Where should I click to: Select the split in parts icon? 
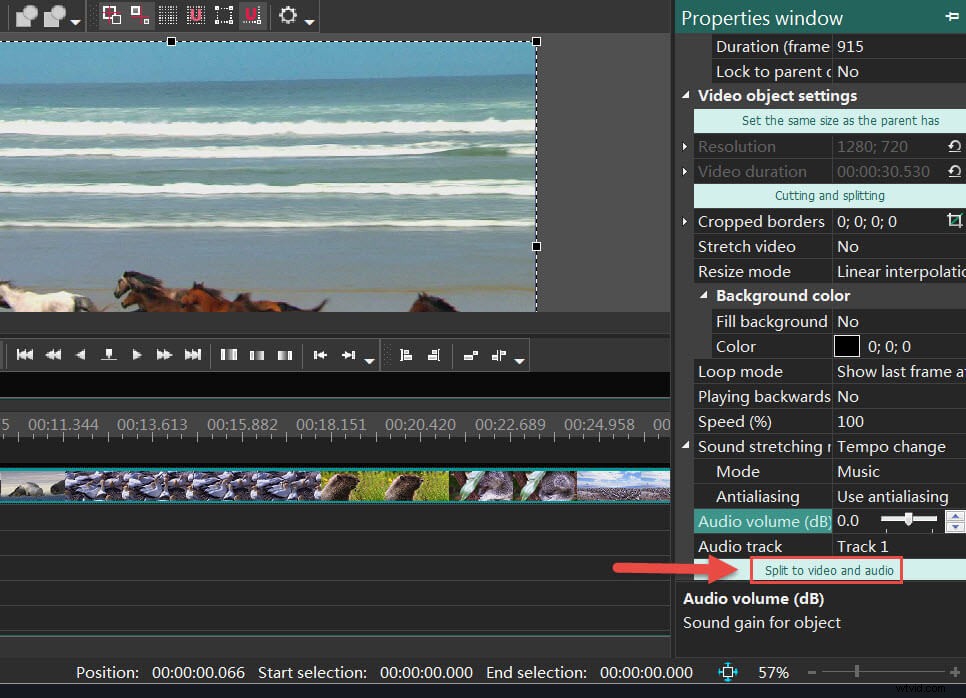229,355
